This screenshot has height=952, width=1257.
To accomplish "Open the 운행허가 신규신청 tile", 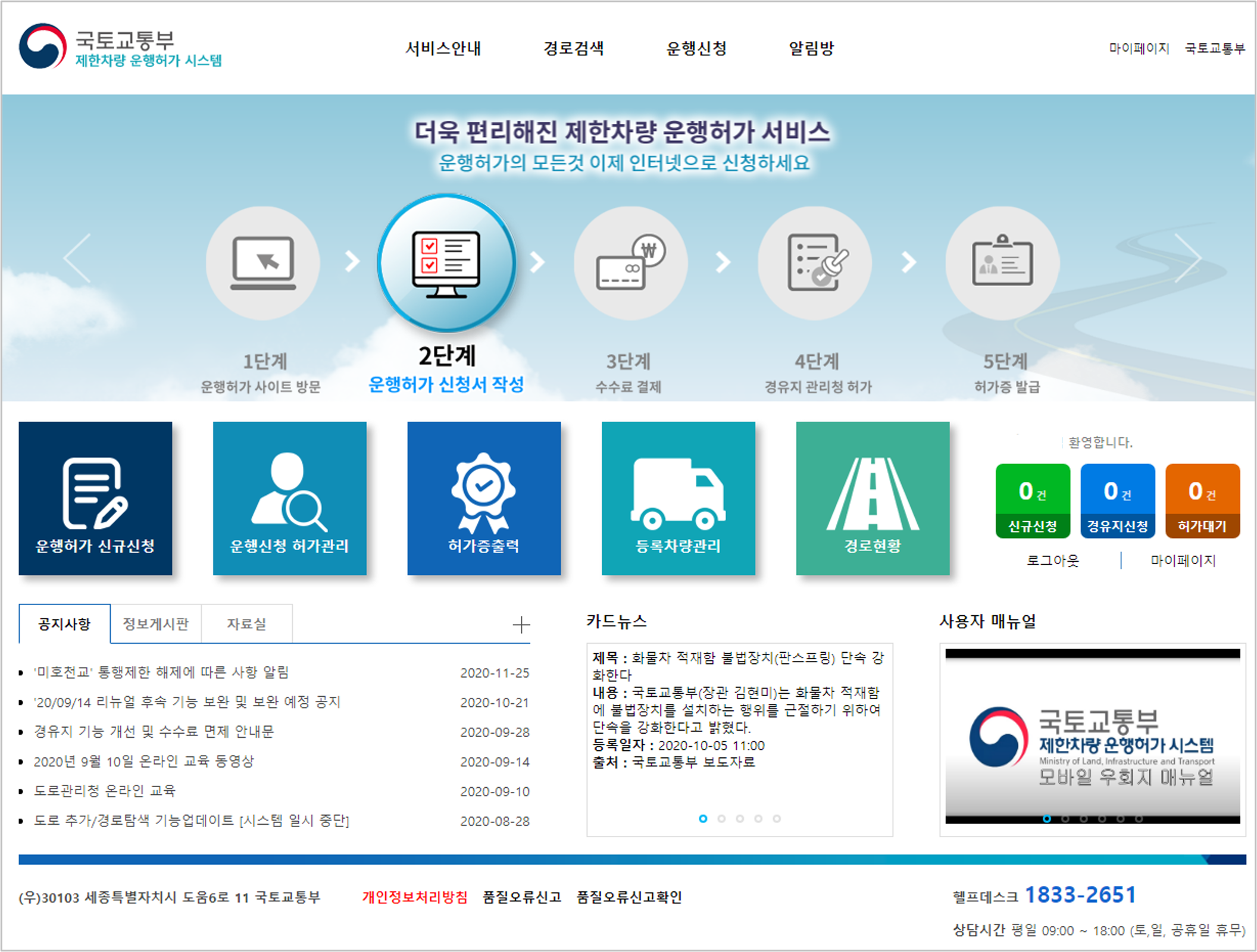I will [x=95, y=498].
